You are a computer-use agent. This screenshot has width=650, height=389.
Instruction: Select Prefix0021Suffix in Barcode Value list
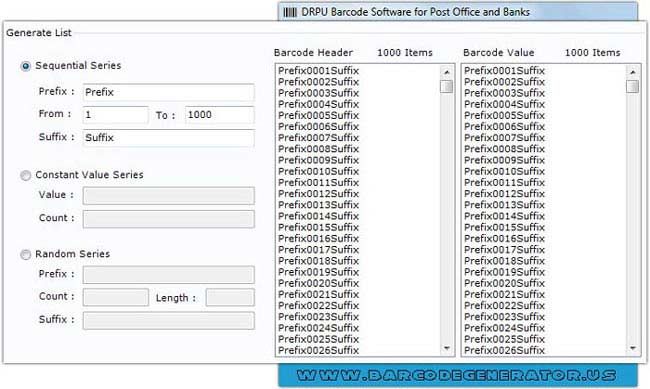(x=504, y=294)
